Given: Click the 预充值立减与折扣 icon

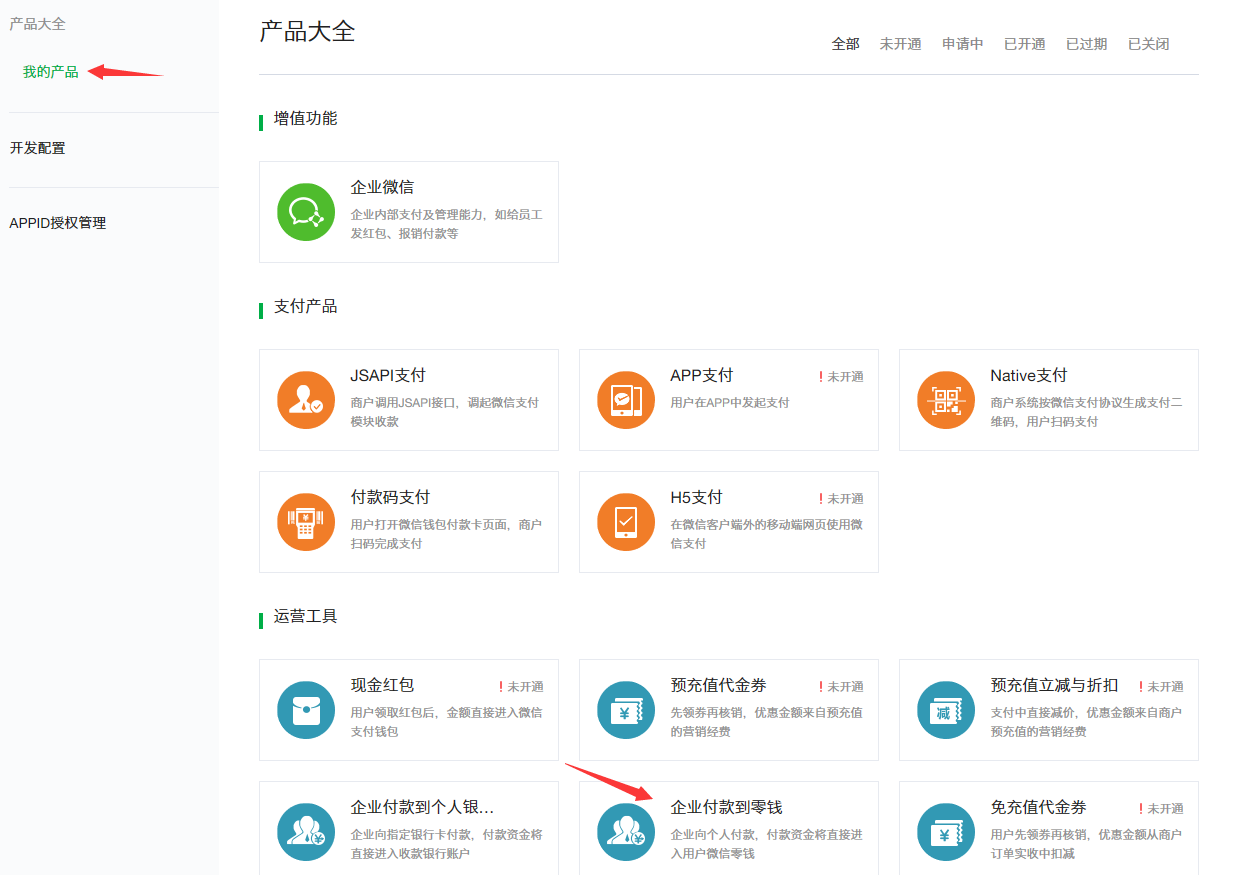Looking at the screenshot, I should point(946,710).
